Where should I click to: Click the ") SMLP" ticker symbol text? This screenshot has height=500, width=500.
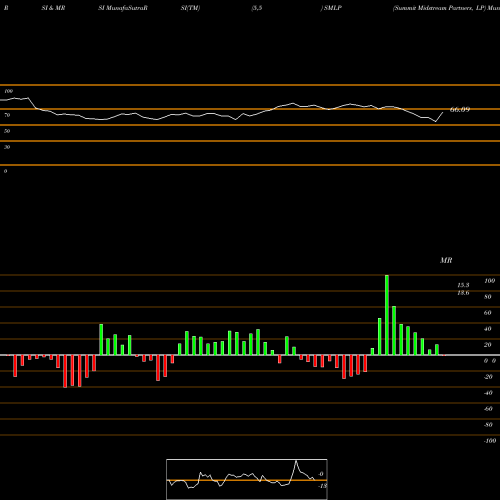point(331,8)
